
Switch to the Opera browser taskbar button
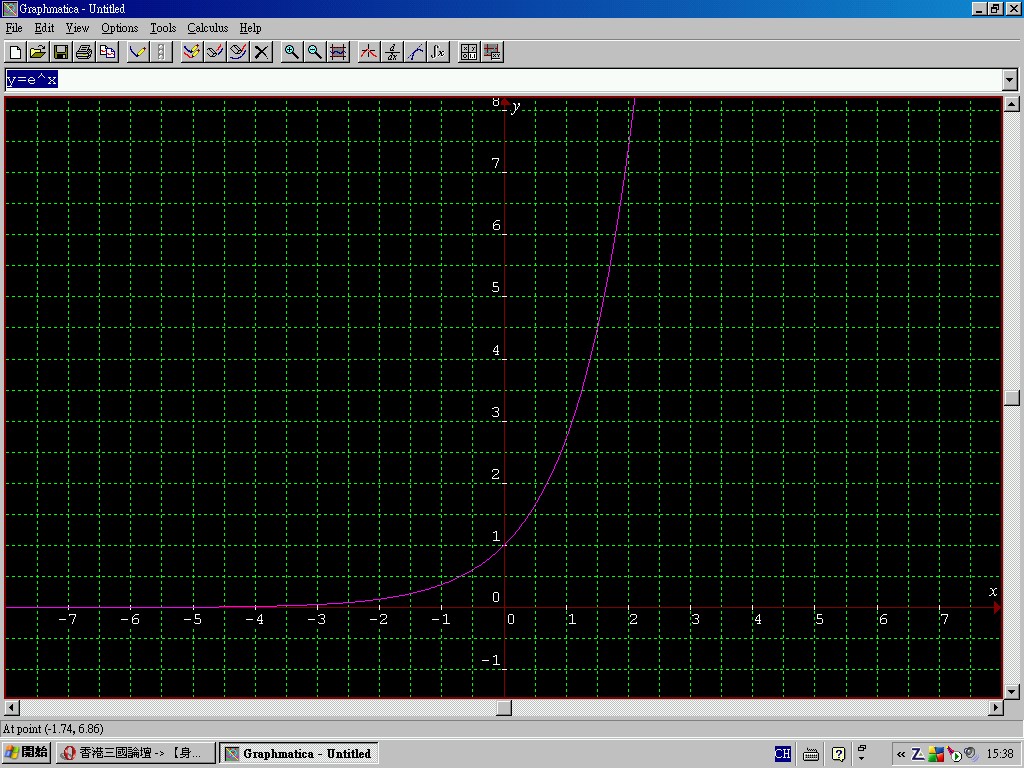pyautogui.click(x=135, y=753)
